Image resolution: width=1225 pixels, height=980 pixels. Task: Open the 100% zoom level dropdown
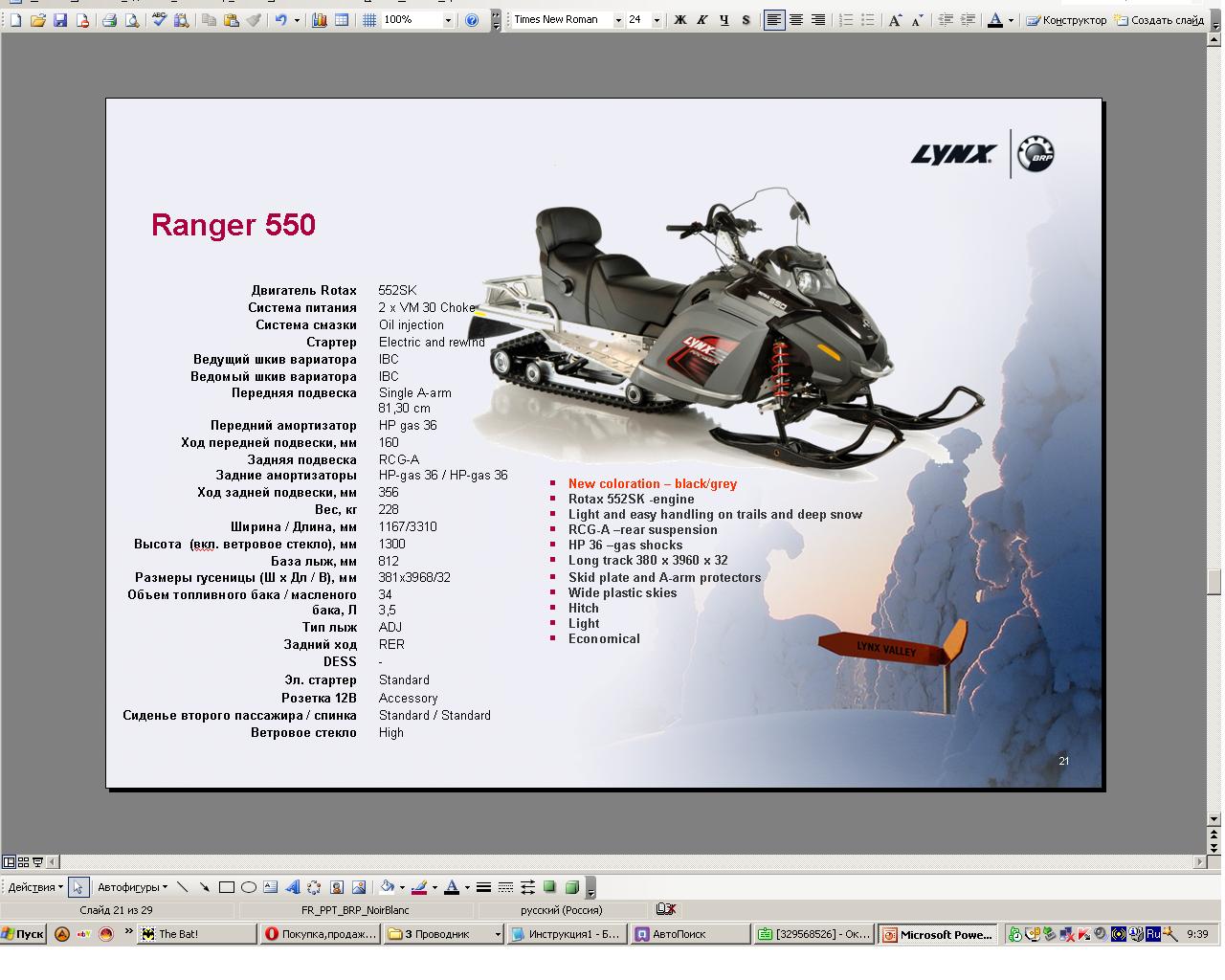point(447,20)
